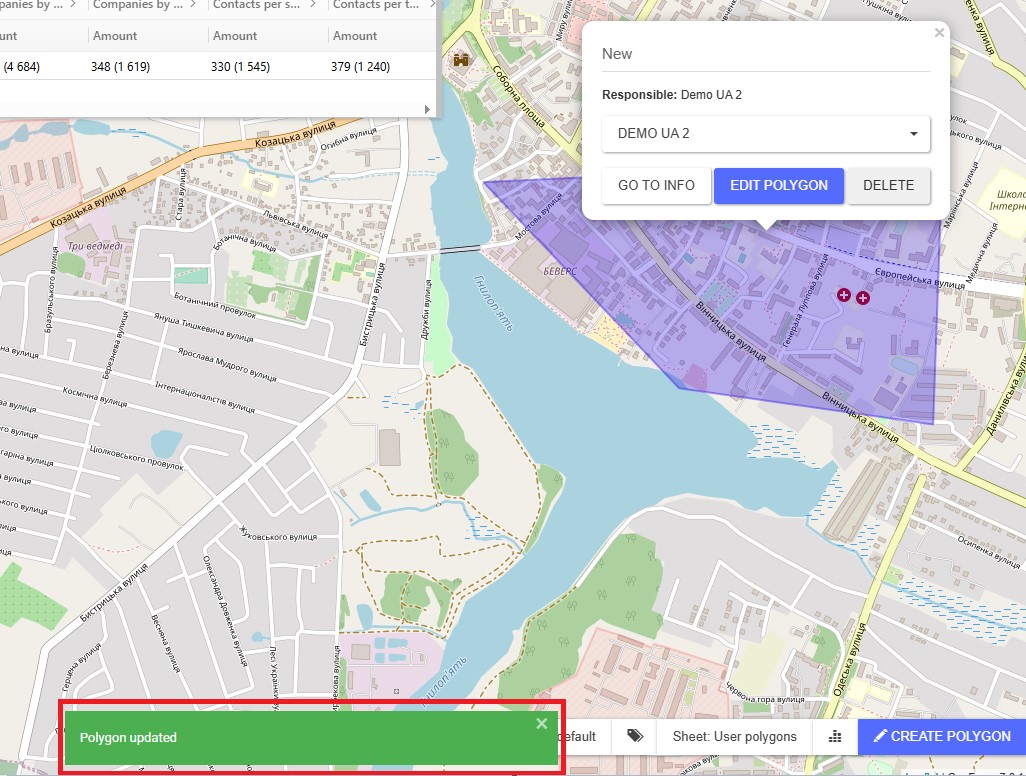Select the left pharmacy marker in polygon

(x=844, y=295)
